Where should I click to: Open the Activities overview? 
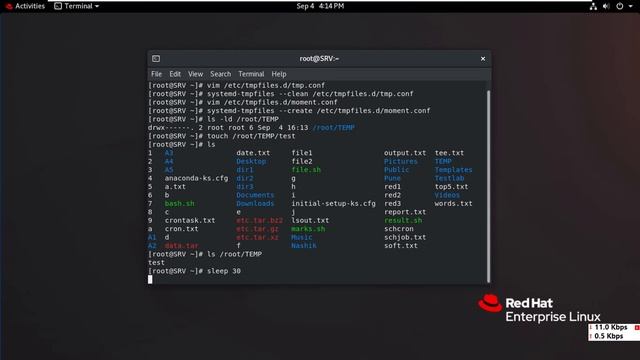point(25,6)
